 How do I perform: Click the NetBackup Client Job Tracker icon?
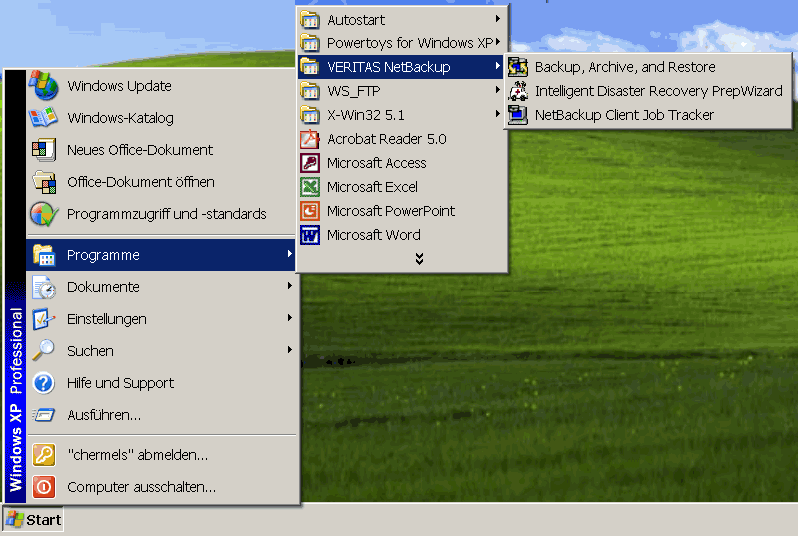[x=518, y=115]
